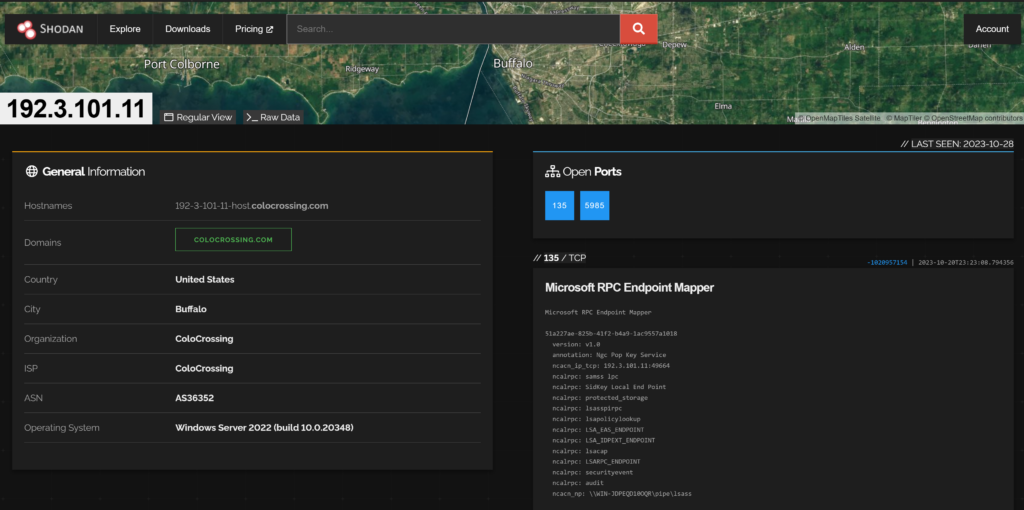Viewport: 1024px width, 510px height.
Task: Select the SidKey Local End Point line
Action: pyautogui.click(x=609, y=387)
